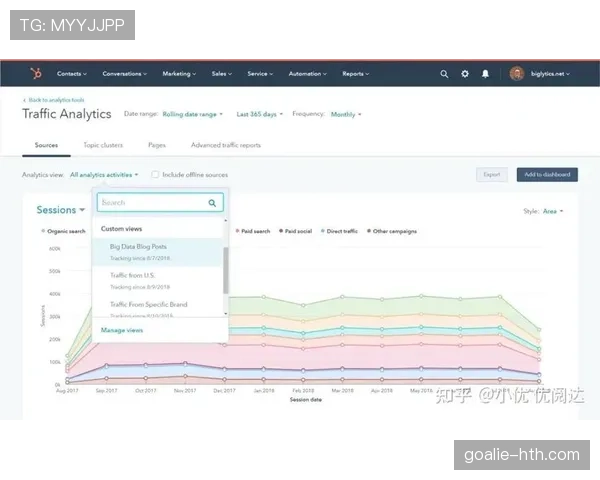Click the HubSpot sprocket logo
Viewport: 600px width, 480px height.
tap(36, 74)
